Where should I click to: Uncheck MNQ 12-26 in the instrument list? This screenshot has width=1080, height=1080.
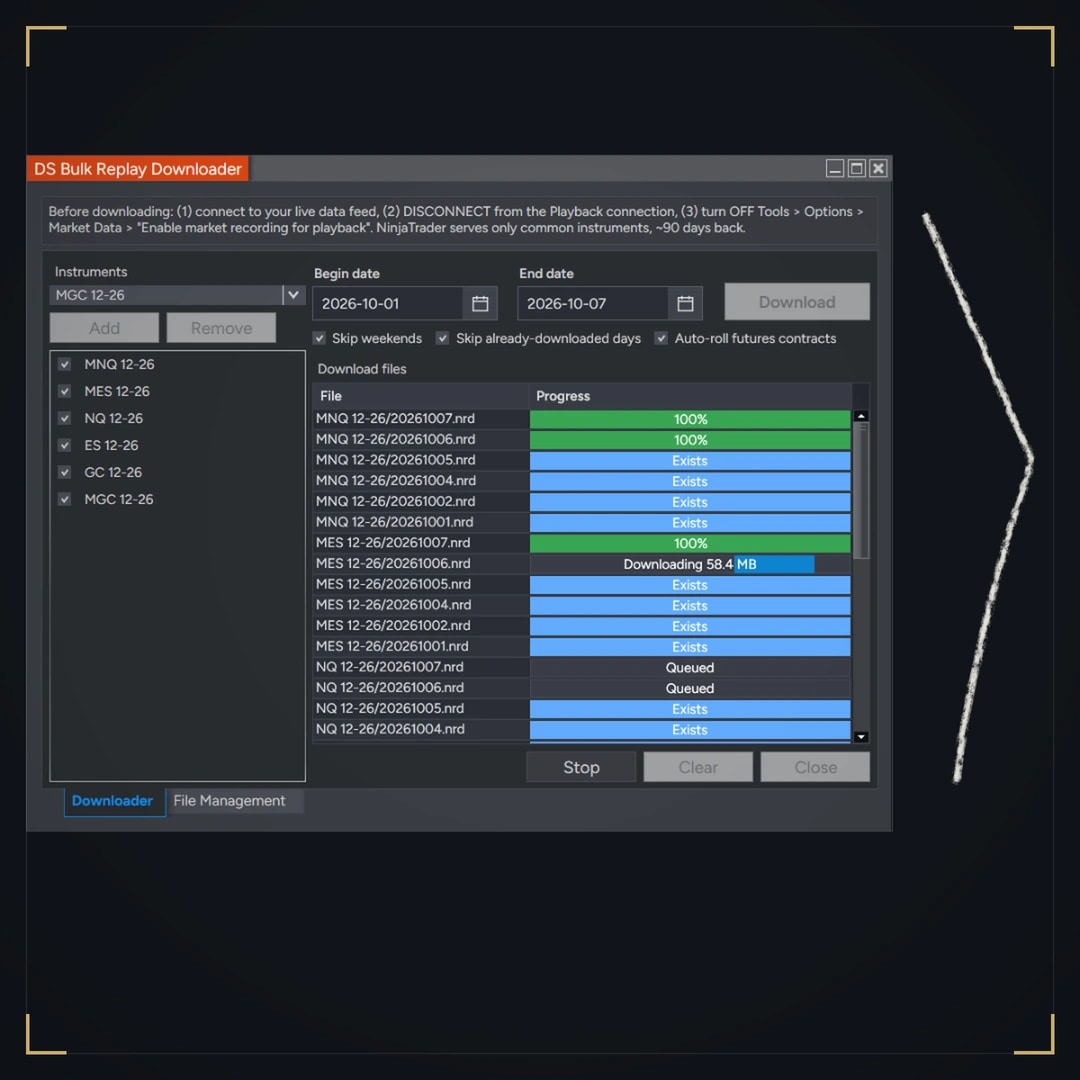point(65,364)
